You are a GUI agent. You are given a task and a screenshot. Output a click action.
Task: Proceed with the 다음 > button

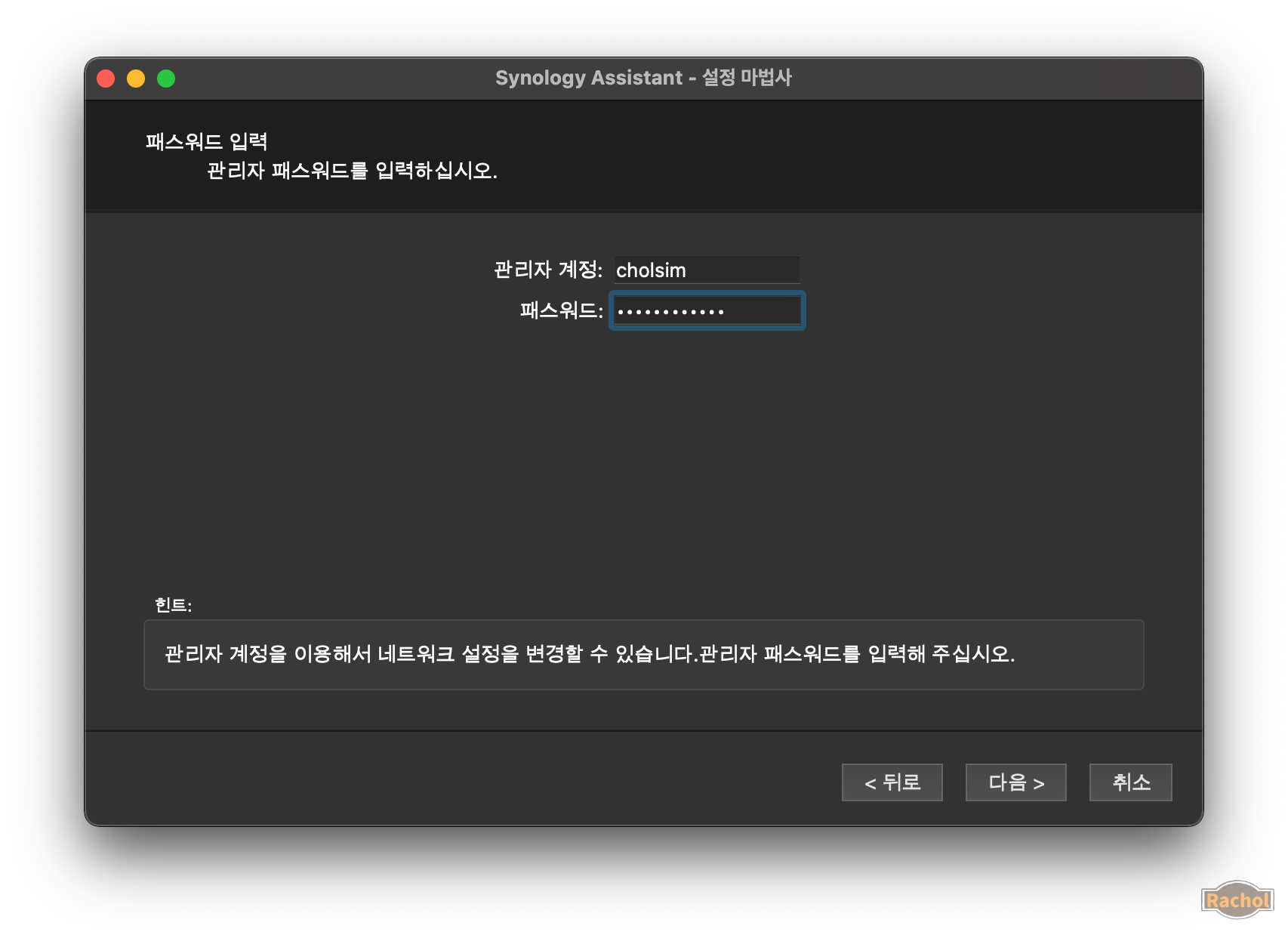pyautogui.click(x=1015, y=782)
